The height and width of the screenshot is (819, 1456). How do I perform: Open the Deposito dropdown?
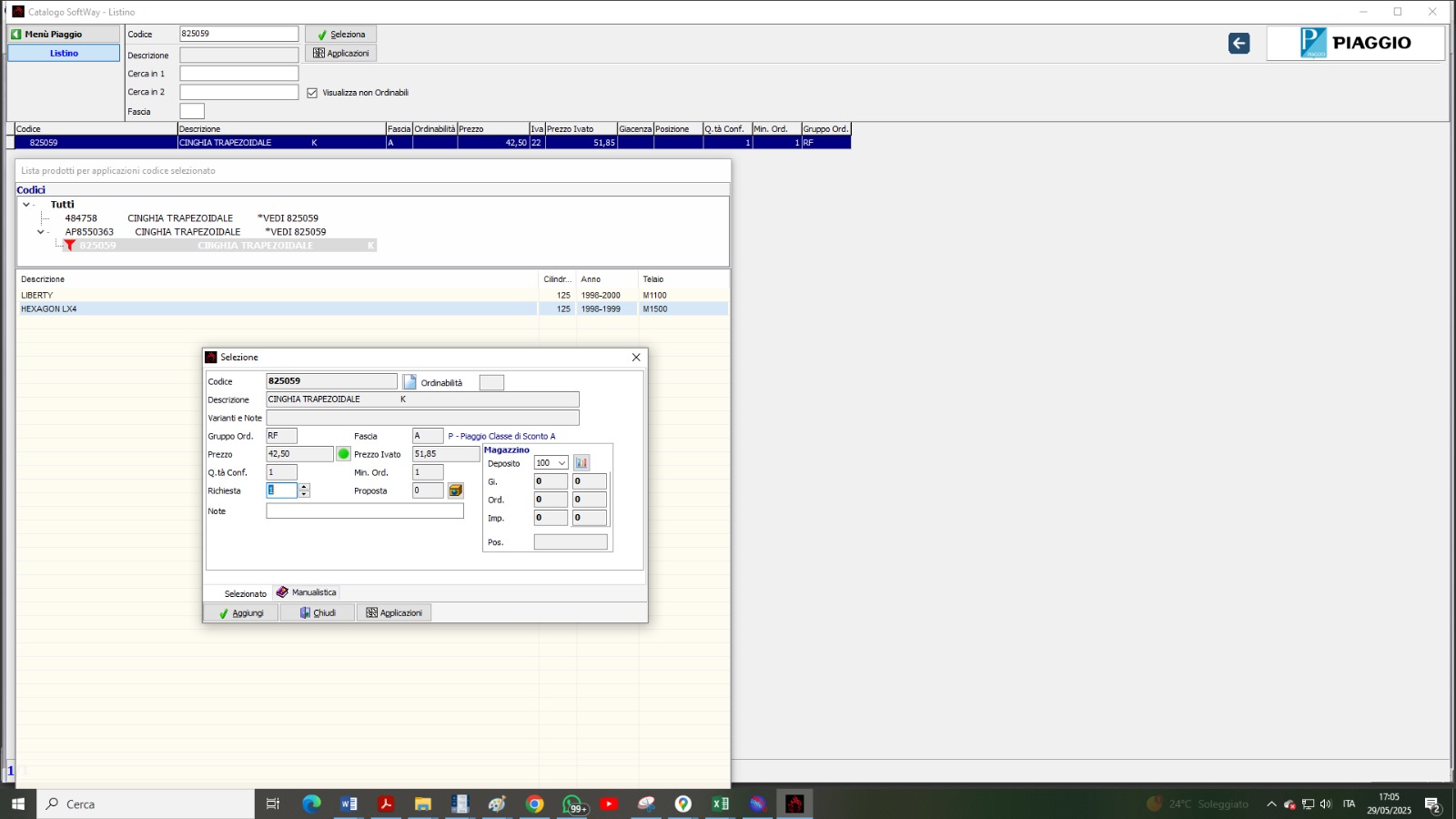pos(561,463)
